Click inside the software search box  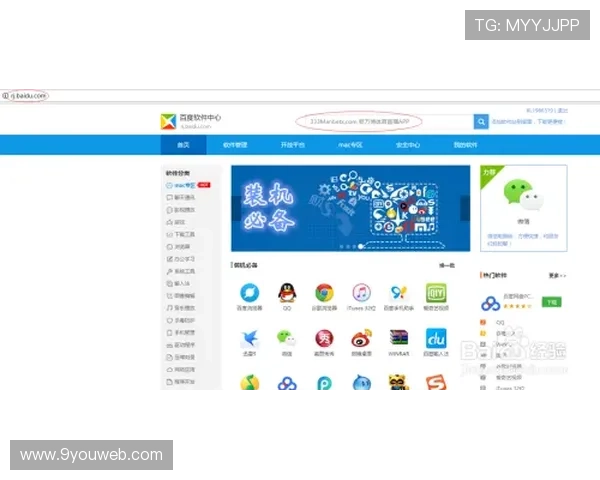[x=382, y=121]
